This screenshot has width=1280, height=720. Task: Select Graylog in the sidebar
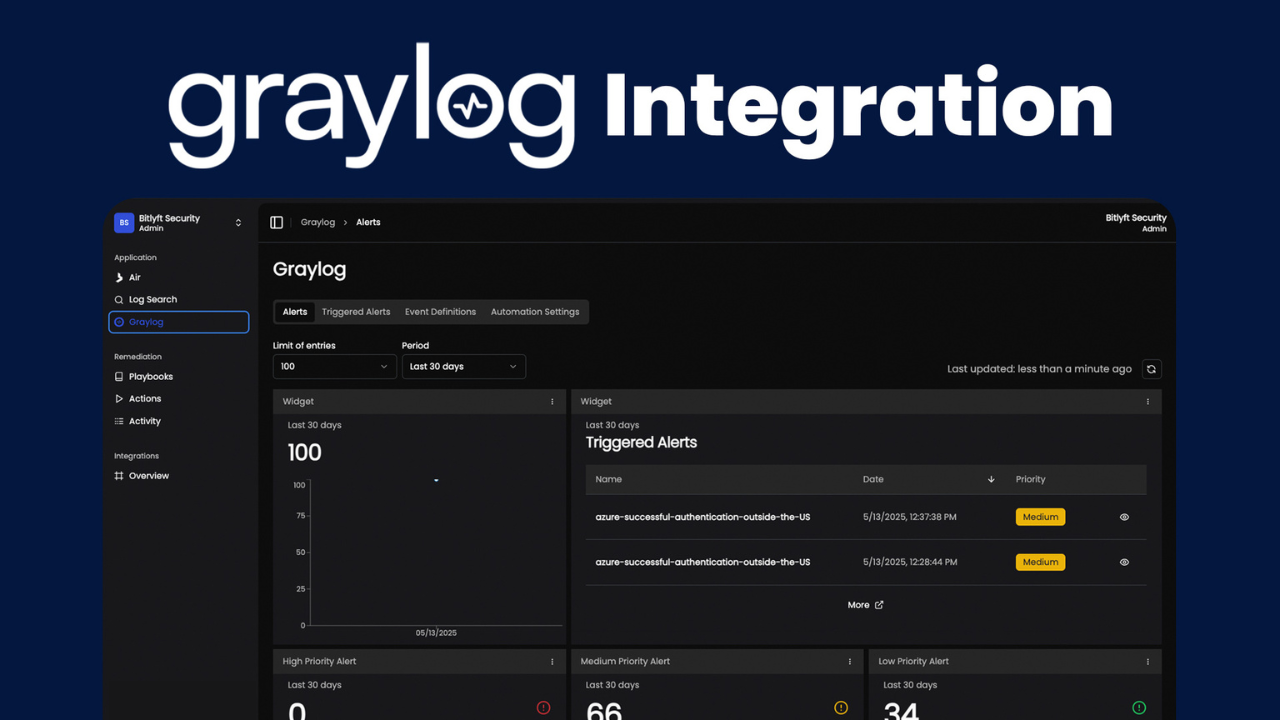[x=179, y=322]
